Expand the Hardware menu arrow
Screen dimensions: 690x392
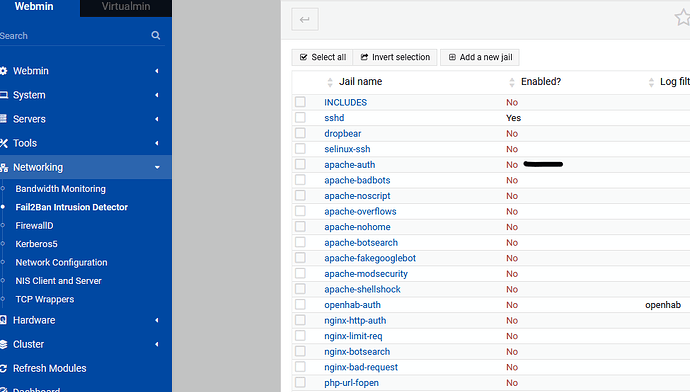pyautogui.click(x=157, y=320)
